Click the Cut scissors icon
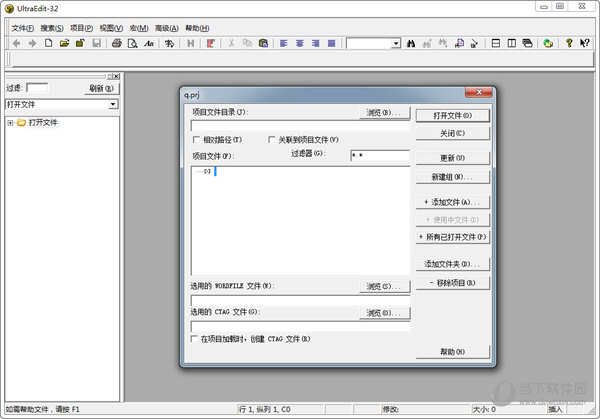The width and height of the screenshot is (600, 419). 231,43
